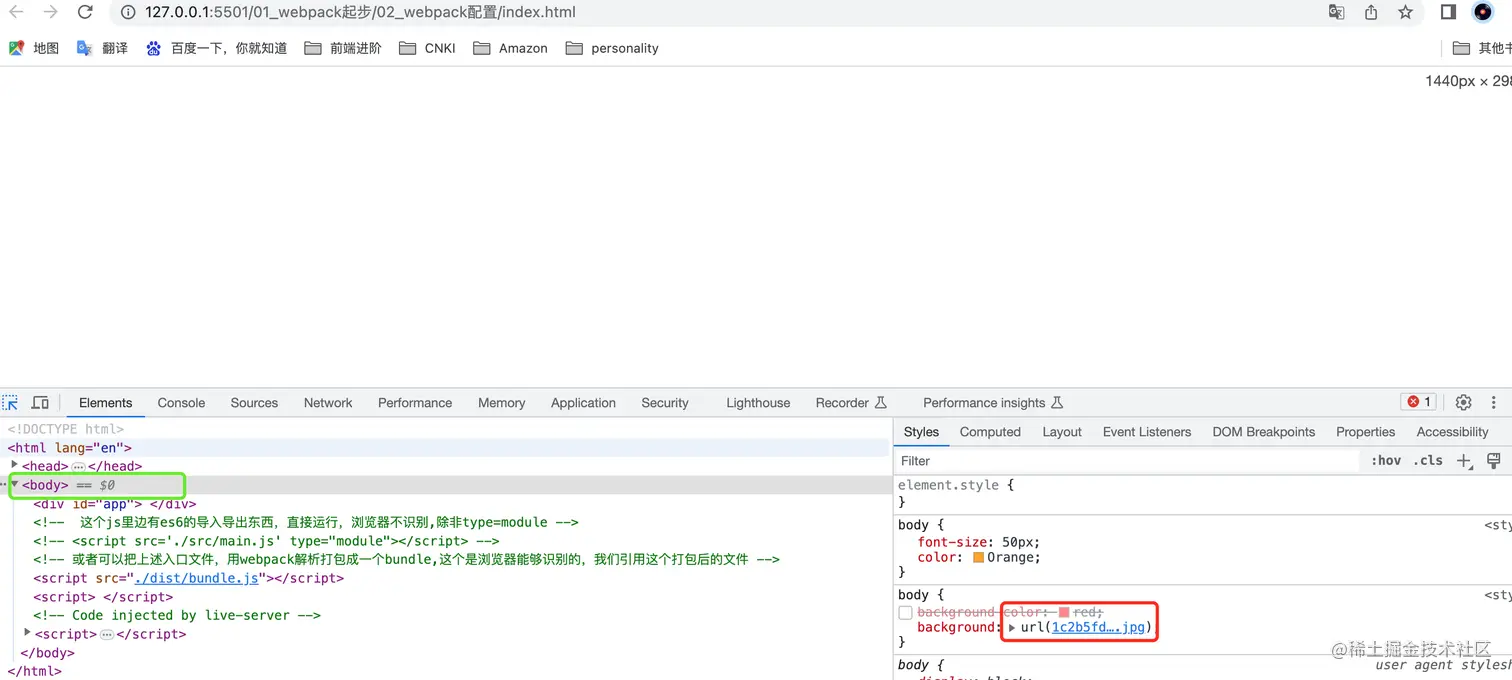Click the Styles Filter input field
Viewport: 1512px width, 680px height.
coord(1127,461)
